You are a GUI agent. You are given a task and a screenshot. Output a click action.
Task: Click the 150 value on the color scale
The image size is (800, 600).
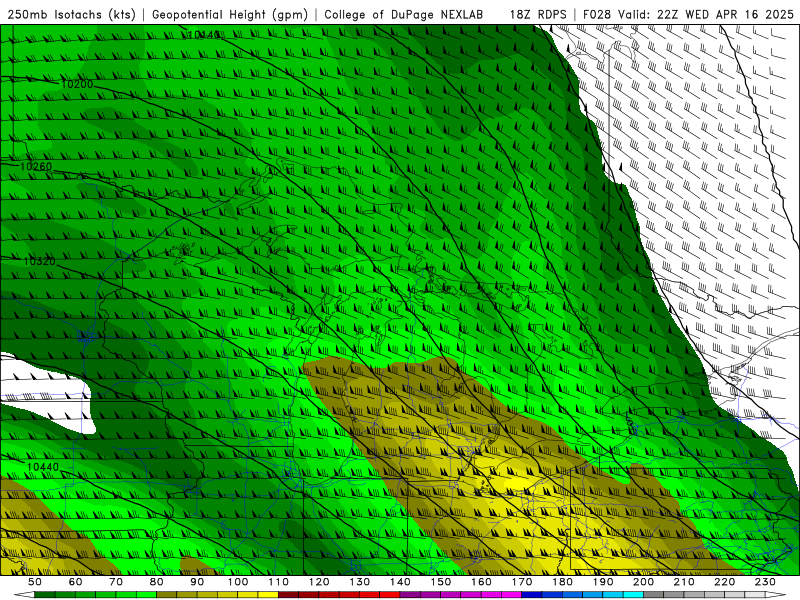coord(441,582)
